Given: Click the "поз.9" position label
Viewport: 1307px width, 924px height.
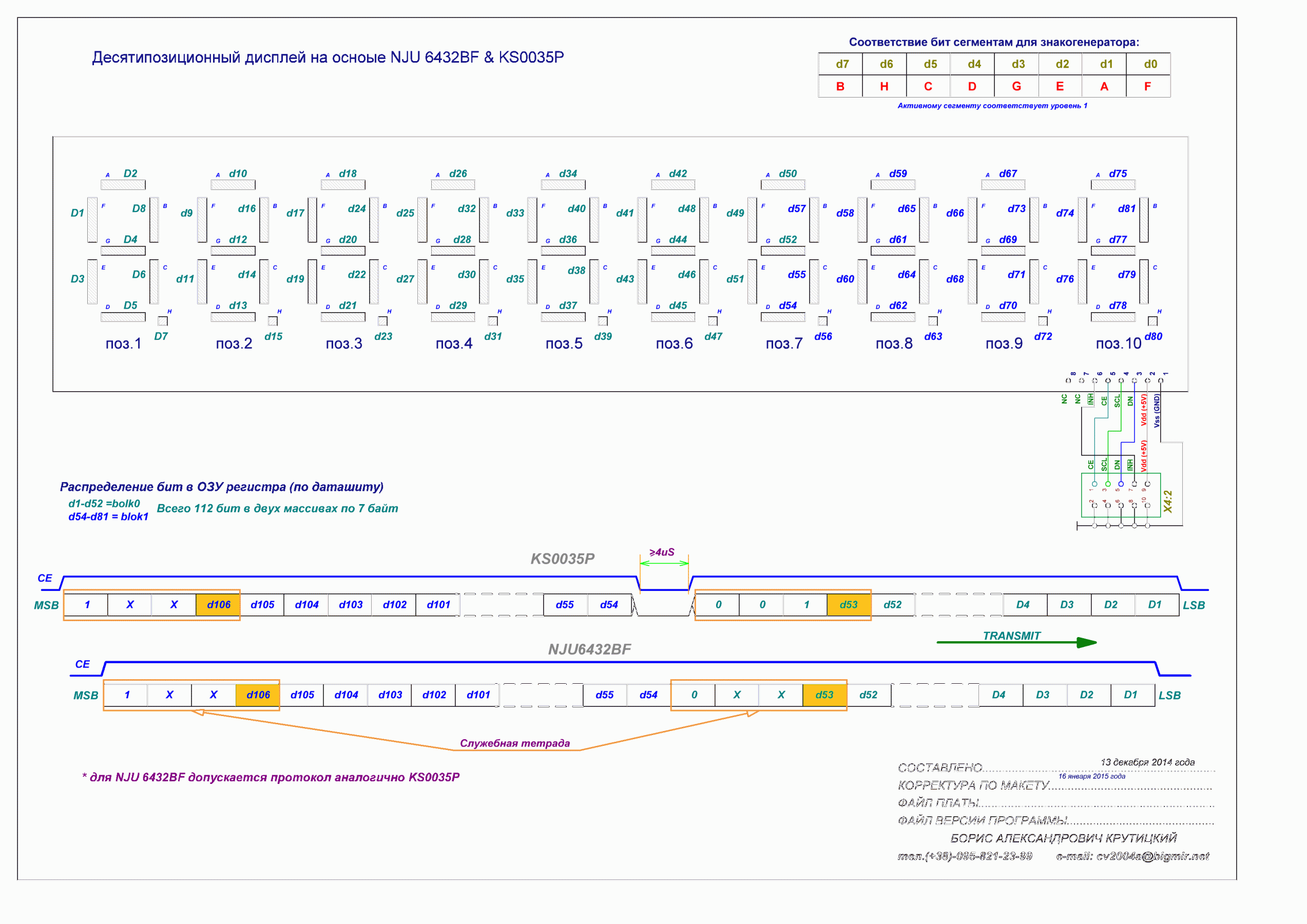Looking at the screenshot, I should (1004, 344).
